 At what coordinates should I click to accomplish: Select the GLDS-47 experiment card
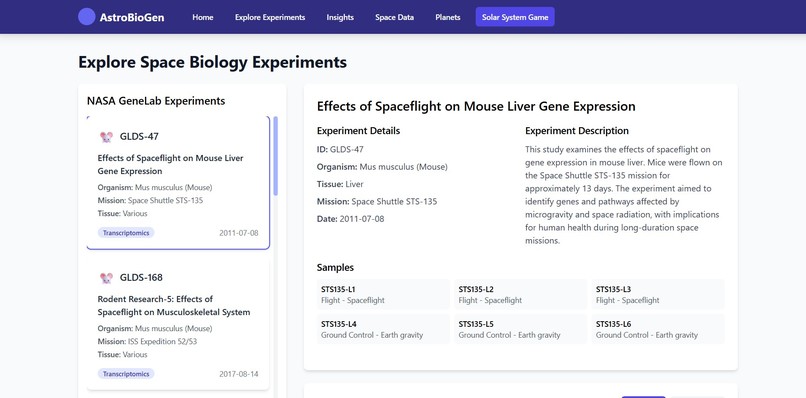click(x=178, y=183)
